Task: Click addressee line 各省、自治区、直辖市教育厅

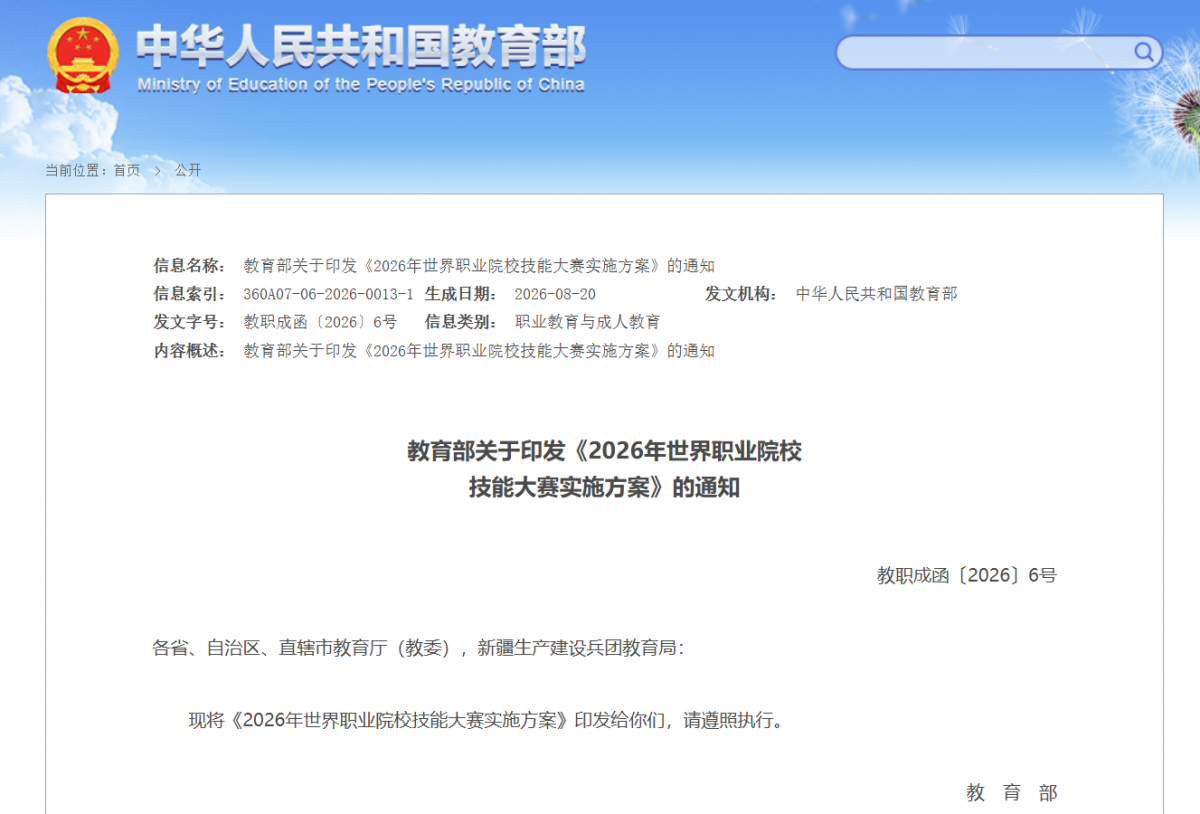Action: [419, 648]
